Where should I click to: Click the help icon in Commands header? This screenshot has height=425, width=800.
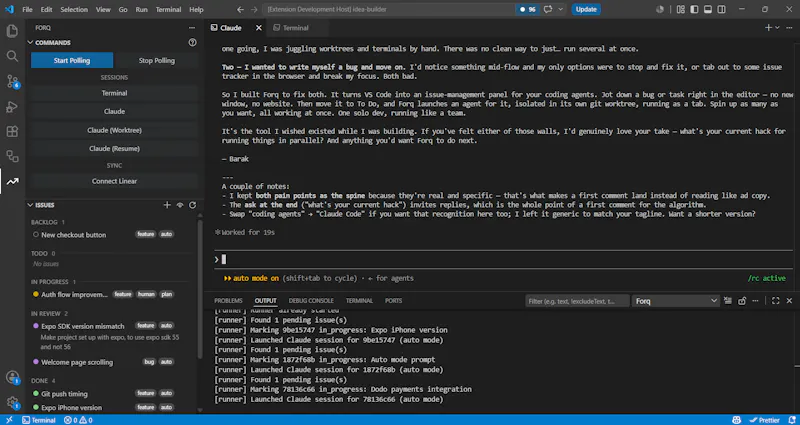click(x=192, y=43)
